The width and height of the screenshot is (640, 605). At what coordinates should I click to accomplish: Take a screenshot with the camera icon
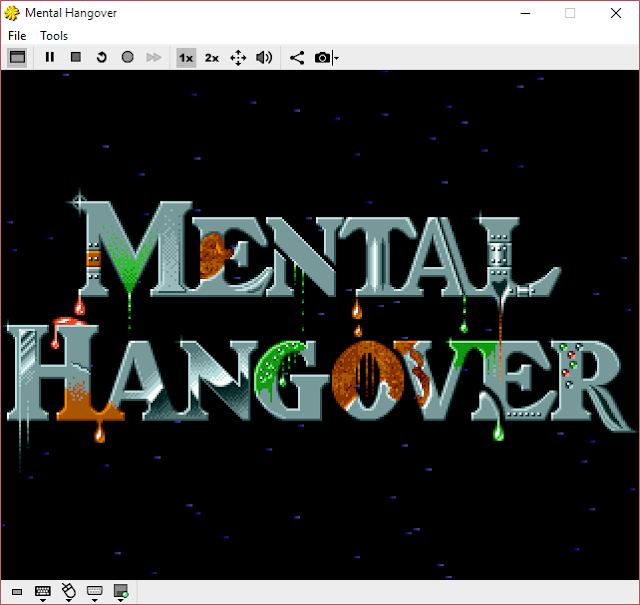coord(322,58)
